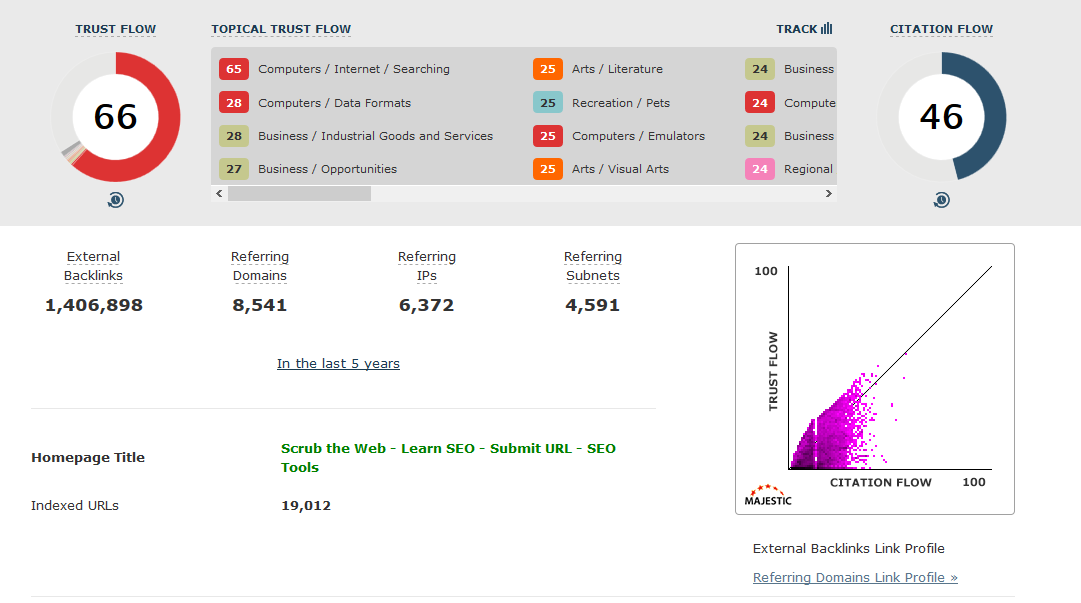Click the red 25 badge for Computers / Emulators
The width and height of the screenshot is (1081, 603).
coord(547,136)
